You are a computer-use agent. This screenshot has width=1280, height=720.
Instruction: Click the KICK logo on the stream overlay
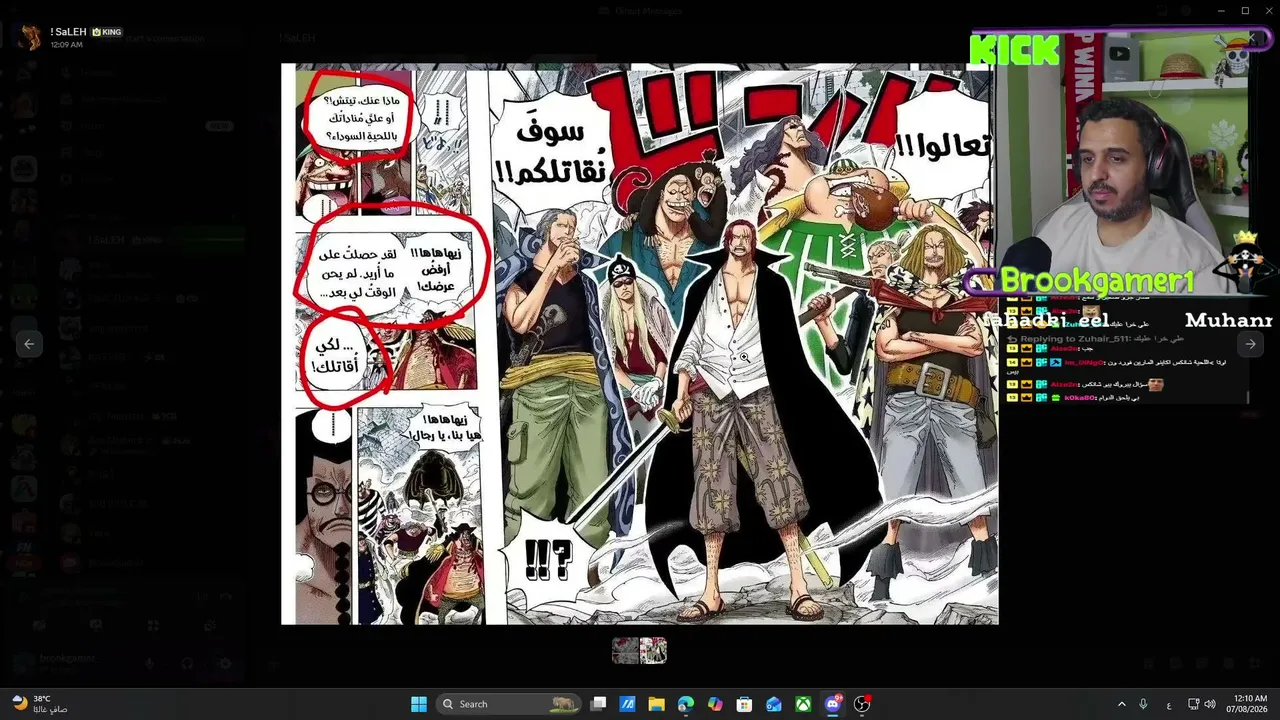[1015, 50]
